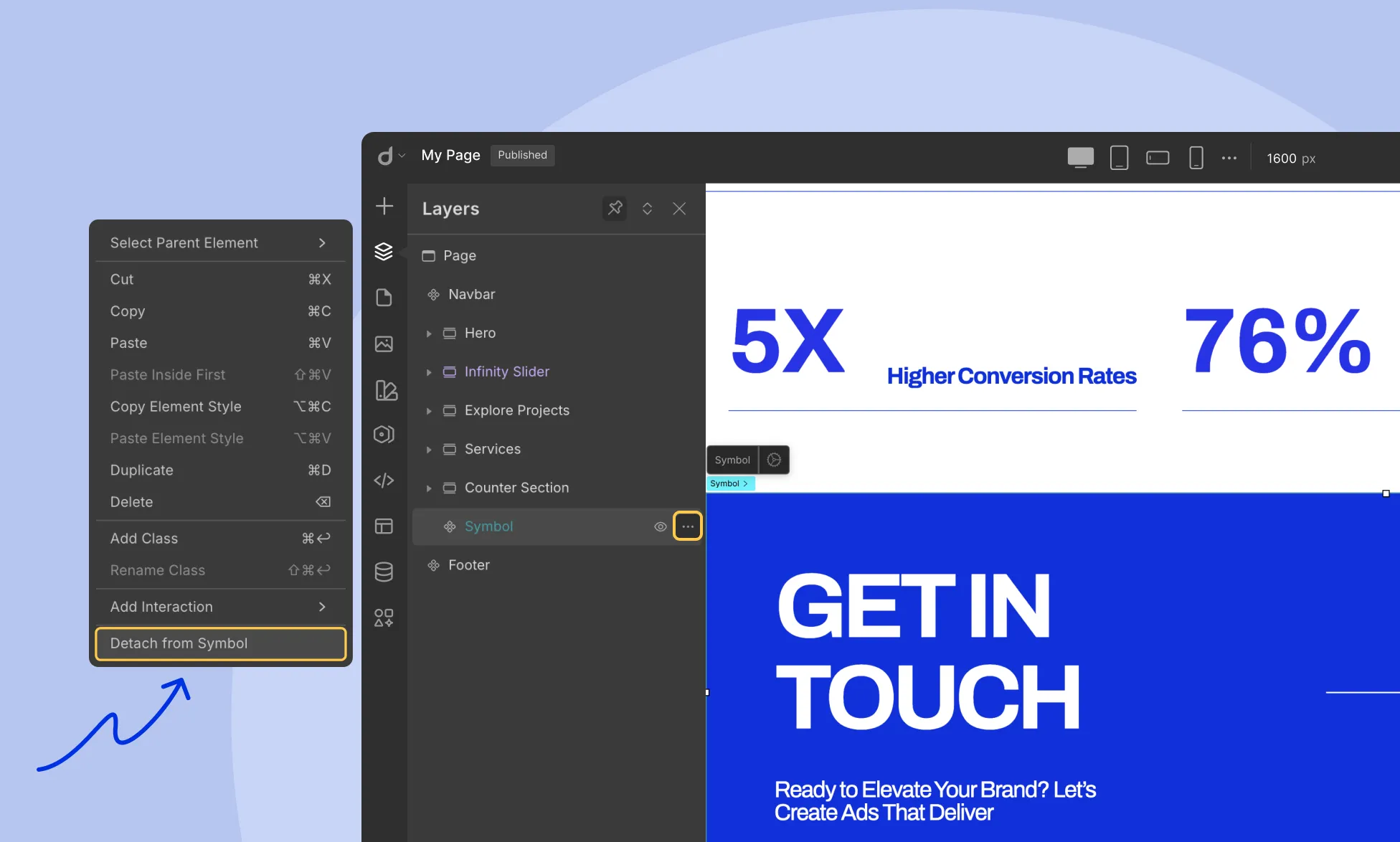Click the canvas Symbol label button
The image size is (1400, 842).
[x=732, y=460]
